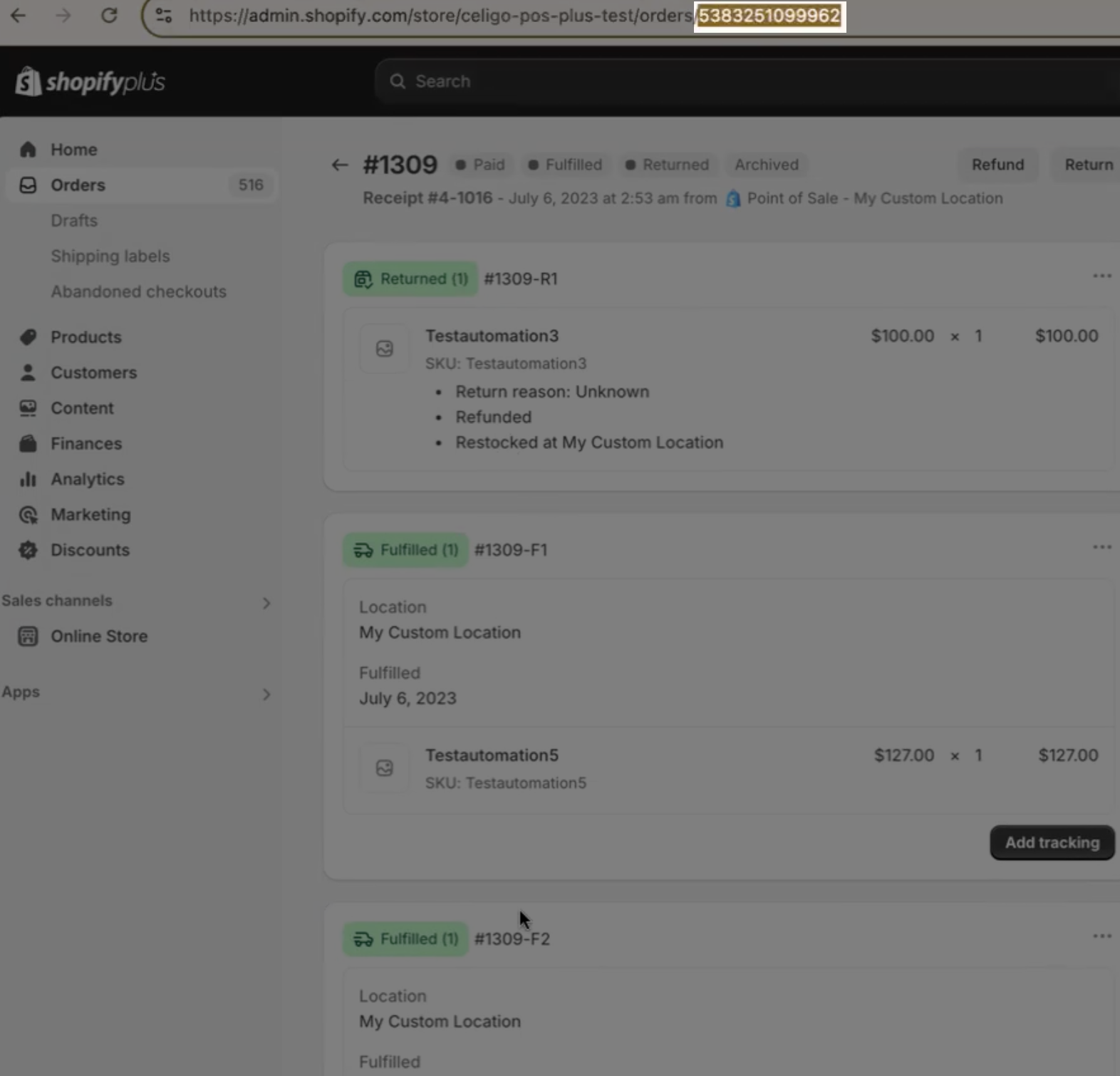Open Abandoned checkouts page

point(138,291)
